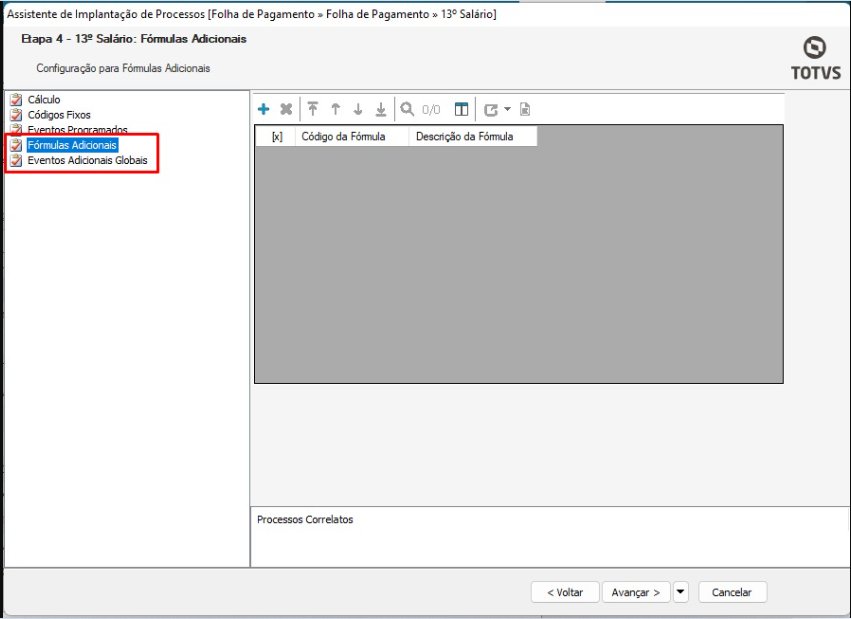Open dropdown arrow next to Avançar
The width and height of the screenshot is (851, 619).
pyautogui.click(x=681, y=592)
